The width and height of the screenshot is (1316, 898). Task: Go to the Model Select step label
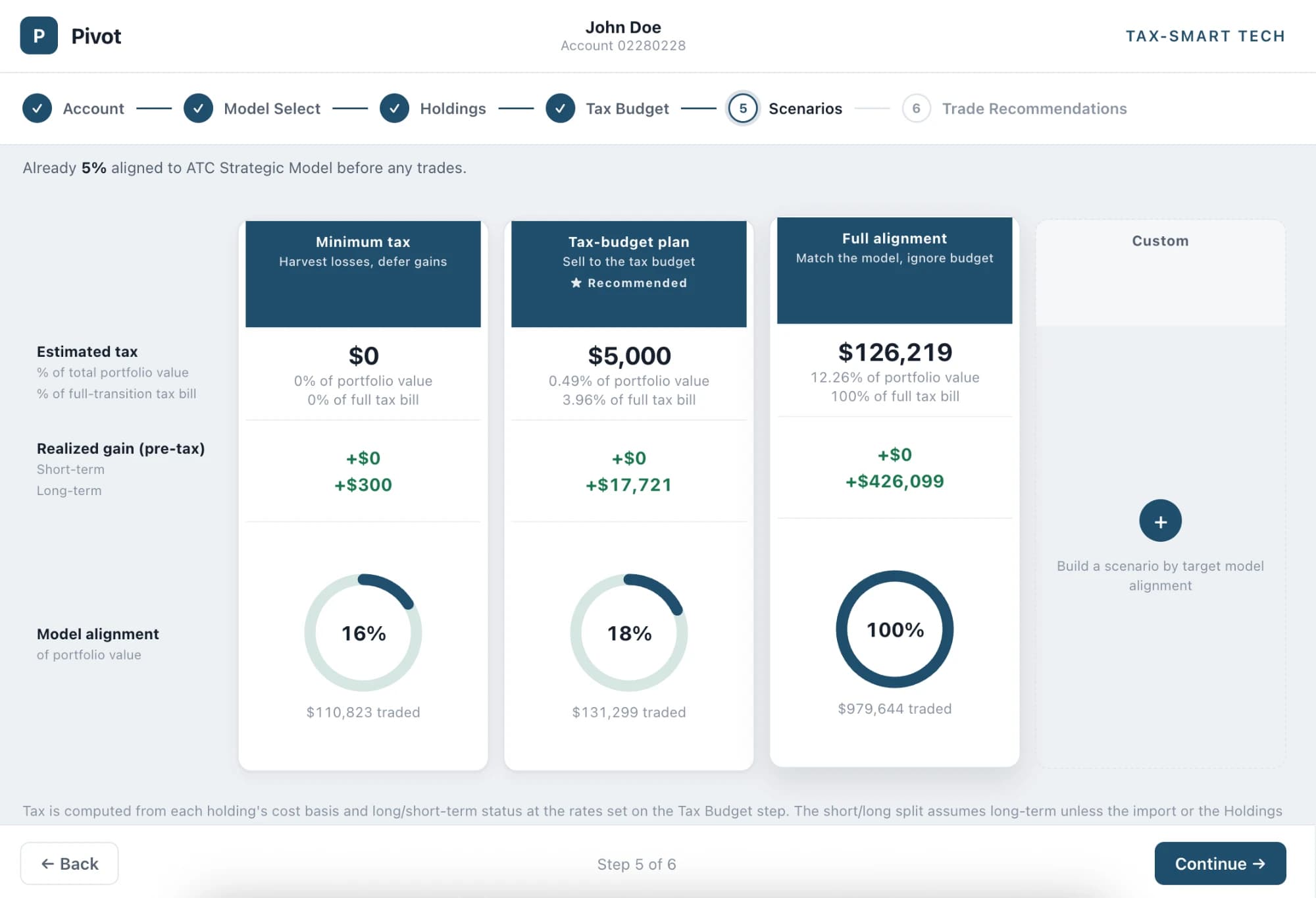tap(272, 109)
